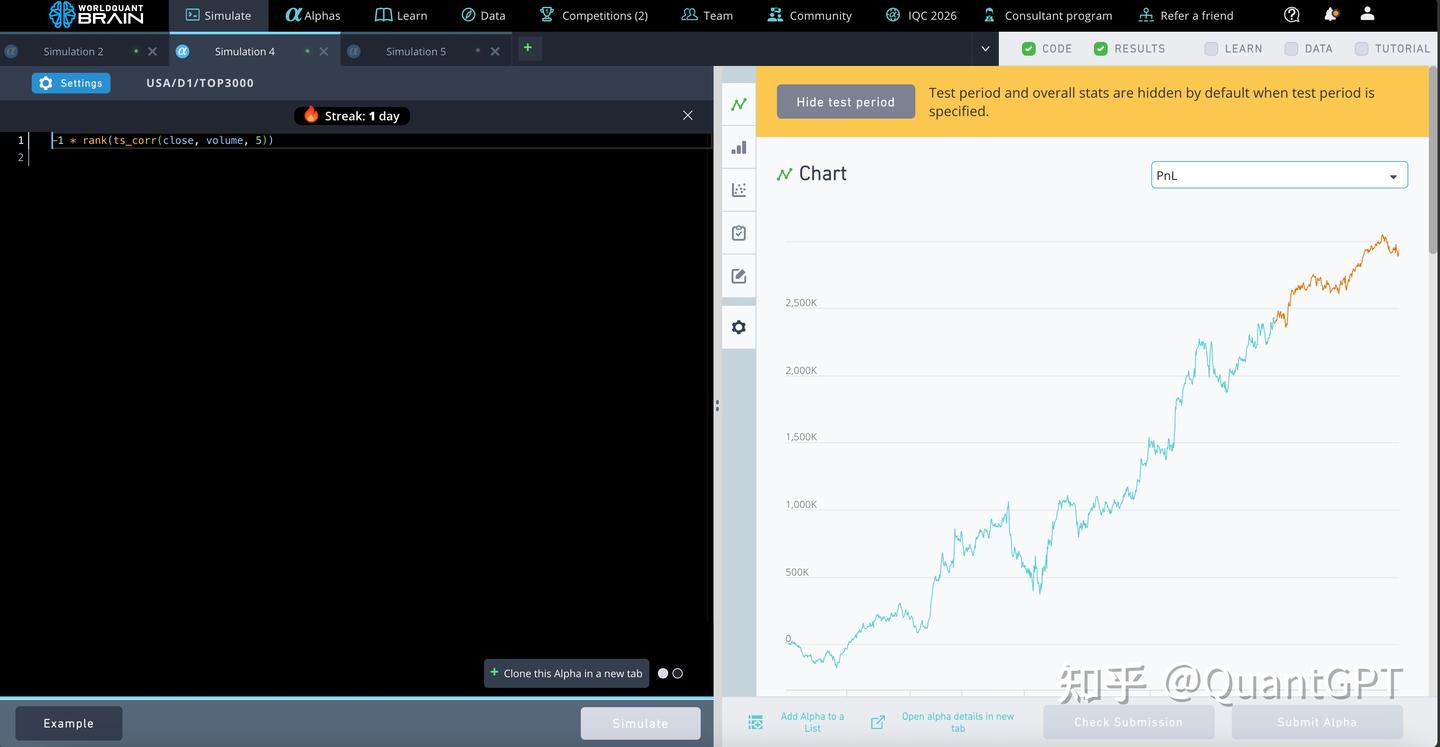This screenshot has height=747, width=1440.
Task: Open the notifications bell
Action: coord(1331,15)
